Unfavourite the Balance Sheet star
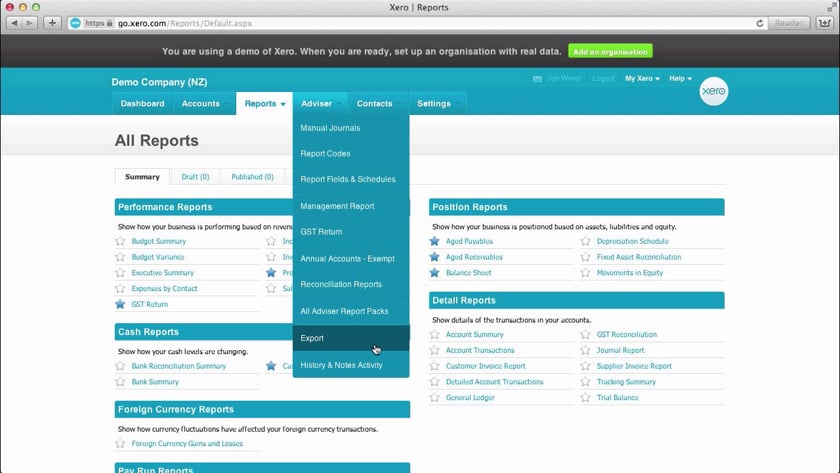This screenshot has height=473, width=840. [x=434, y=273]
